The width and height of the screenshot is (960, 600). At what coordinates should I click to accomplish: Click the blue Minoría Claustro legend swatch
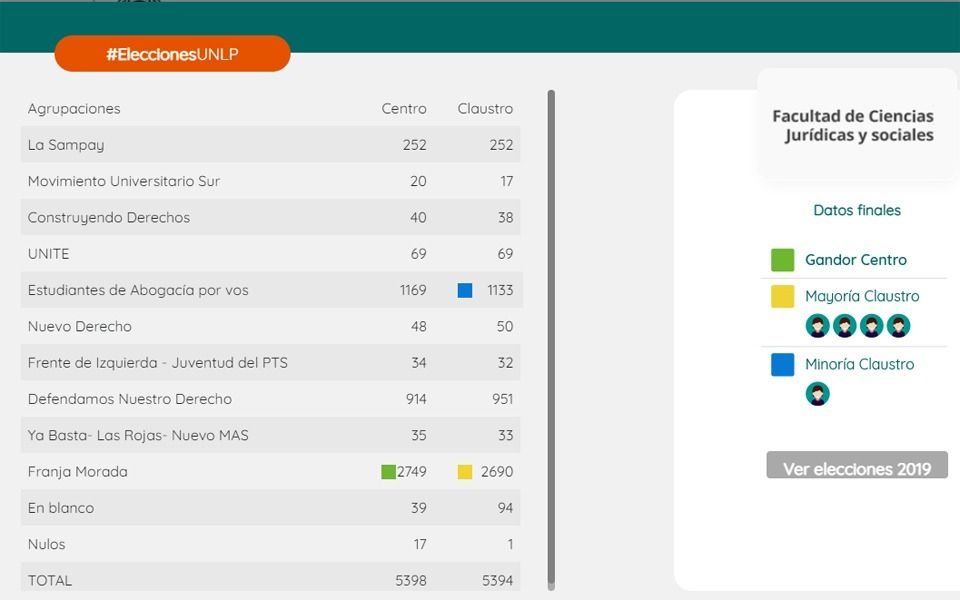click(782, 364)
